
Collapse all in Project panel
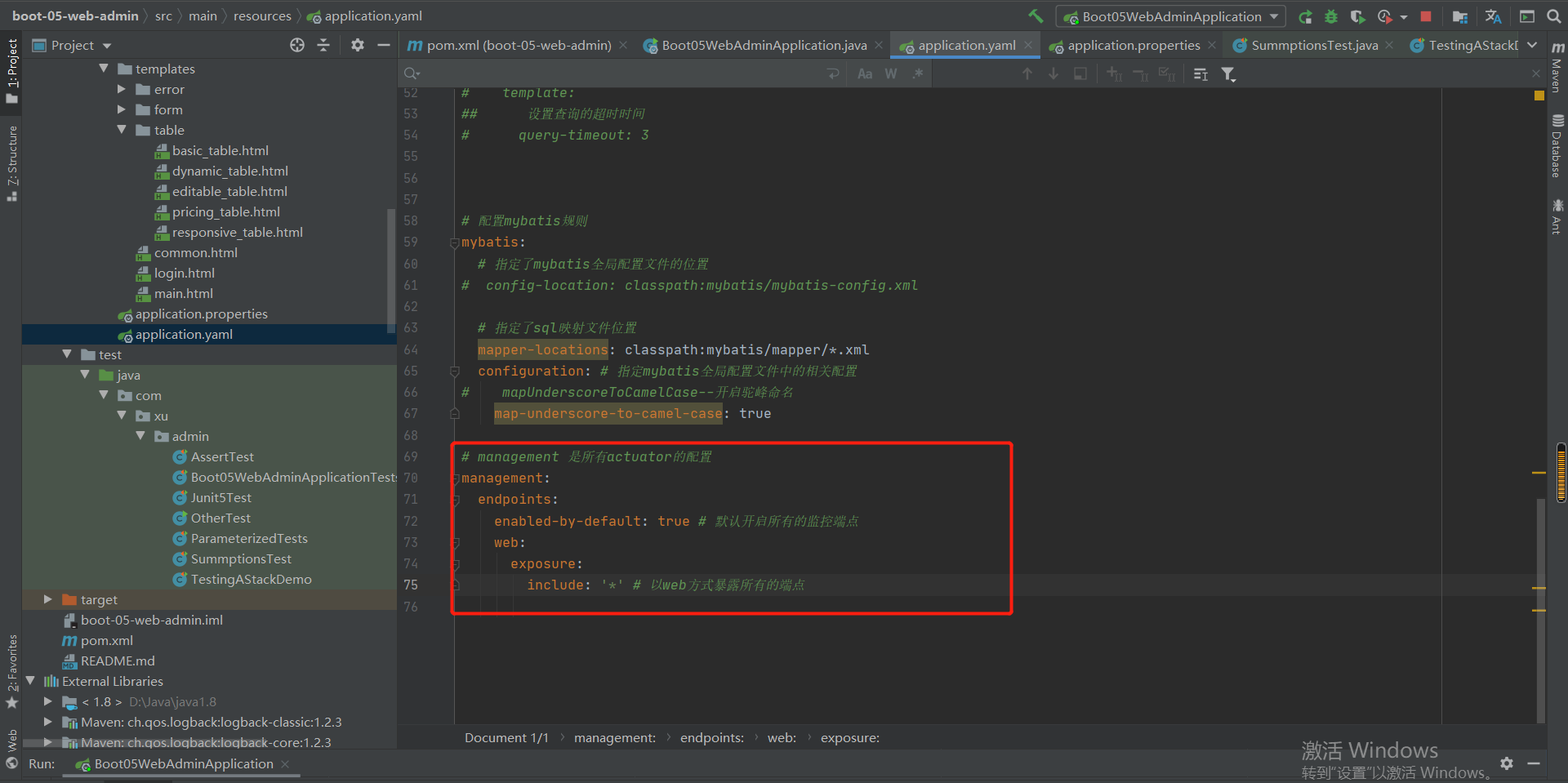click(x=323, y=46)
